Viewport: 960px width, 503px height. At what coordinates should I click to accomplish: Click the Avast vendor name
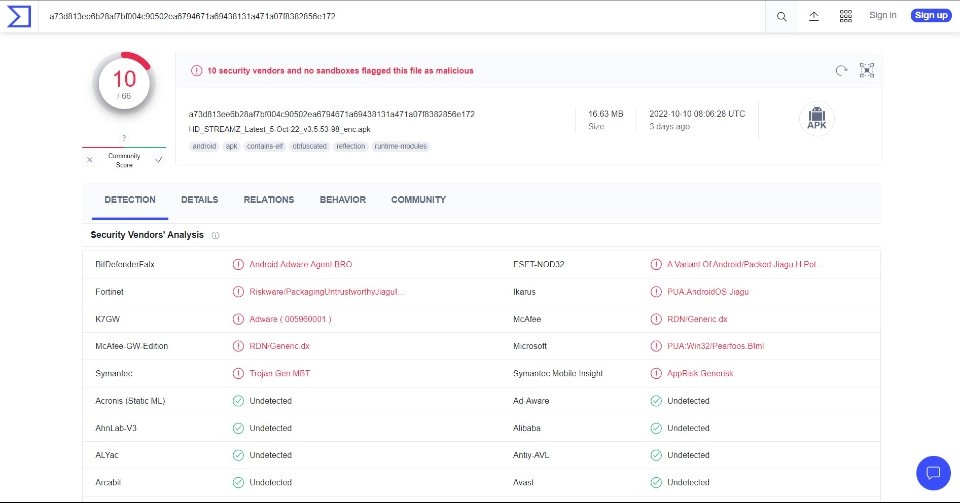(523, 482)
